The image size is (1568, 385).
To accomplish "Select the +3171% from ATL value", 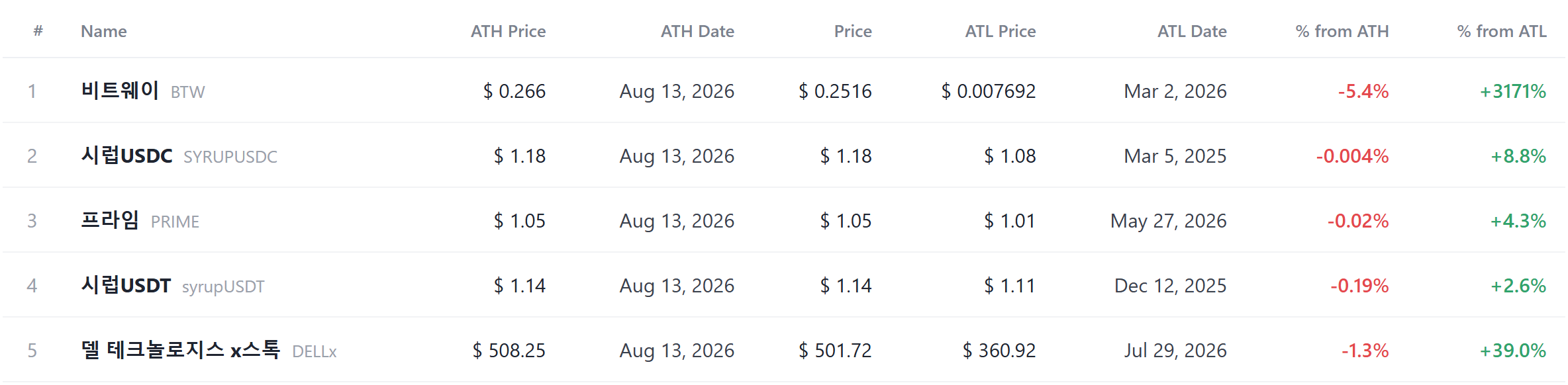I will tap(1513, 91).
